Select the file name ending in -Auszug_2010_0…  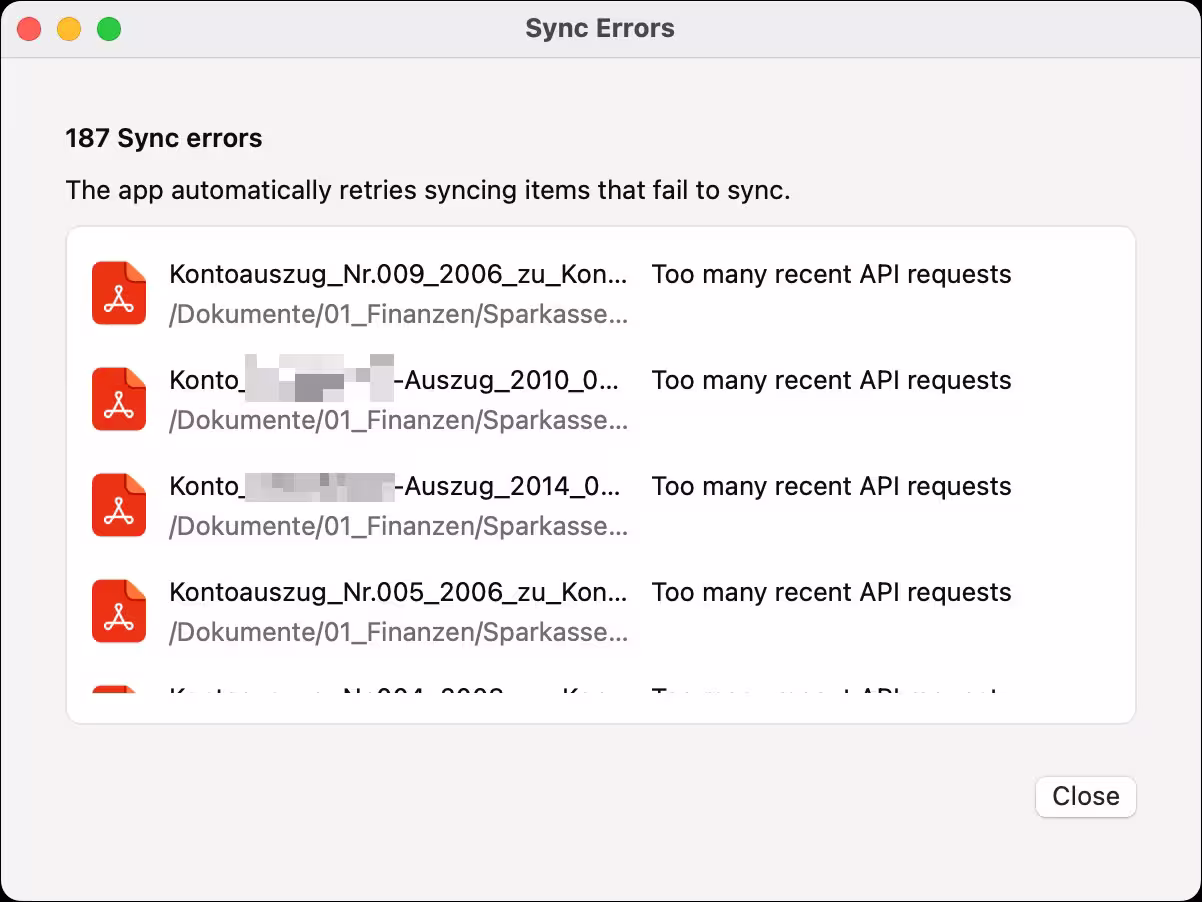coord(395,381)
